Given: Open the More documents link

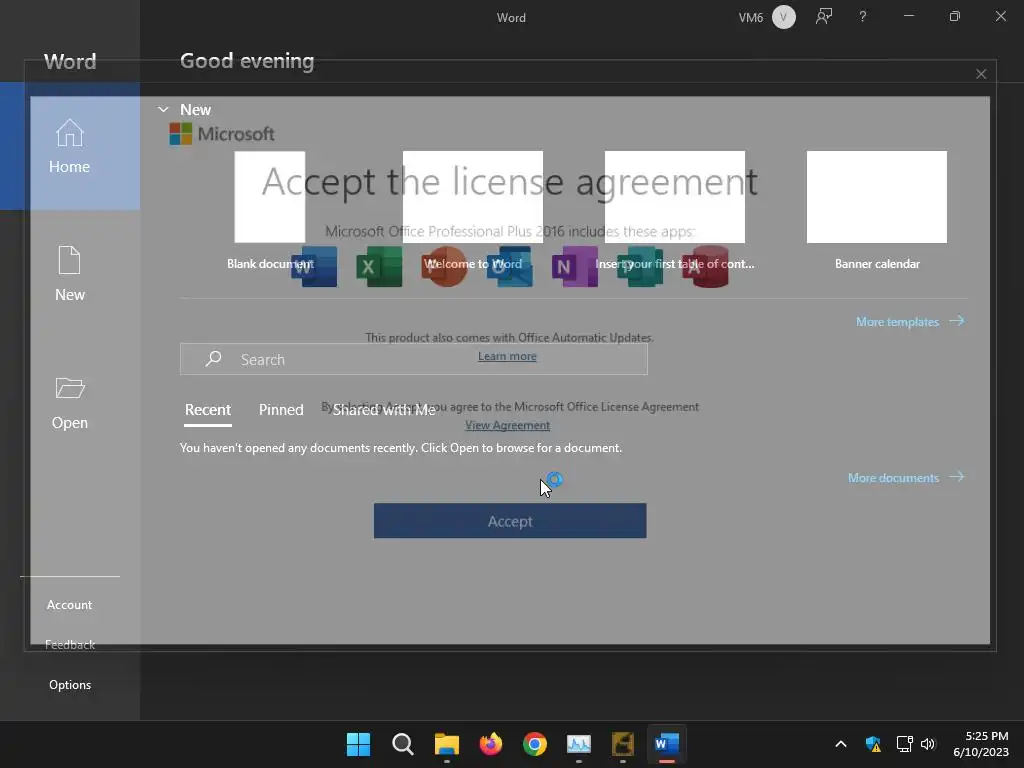Looking at the screenshot, I should click(906, 477).
